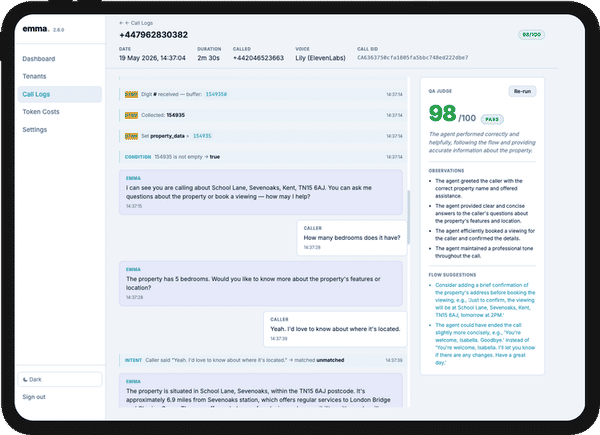
Task: Click Sign out
Action: pos(34,397)
